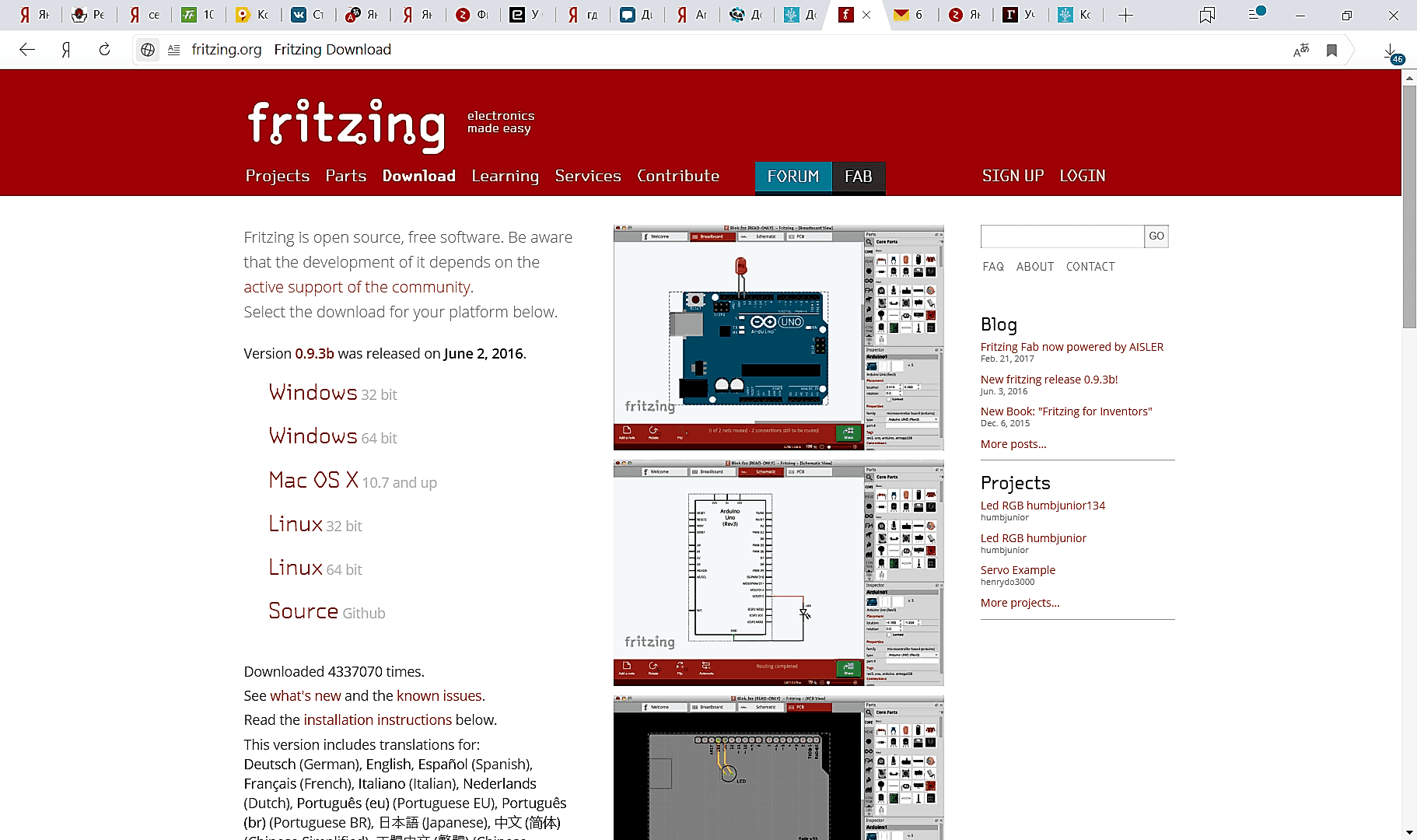Open the browser downloads panel
Screen dimensions: 1417x840
click(1390, 51)
